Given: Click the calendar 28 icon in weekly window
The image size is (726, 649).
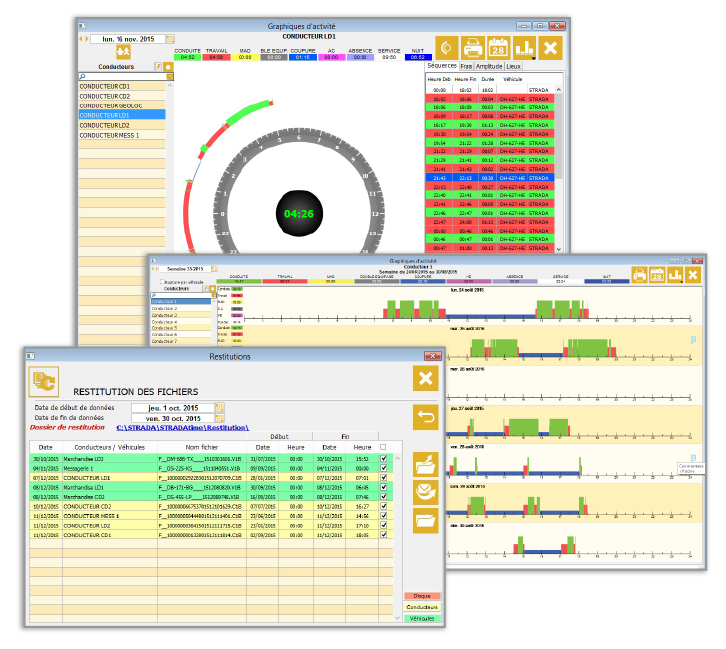Looking at the screenshot, I should tap(657, 275).
